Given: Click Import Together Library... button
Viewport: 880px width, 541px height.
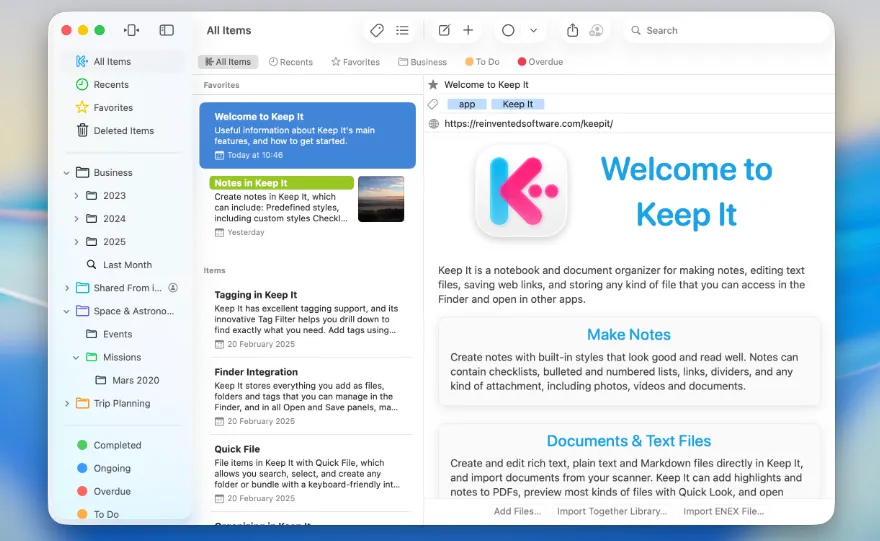Looking at the screenshot, I should [x=612, y=511].
